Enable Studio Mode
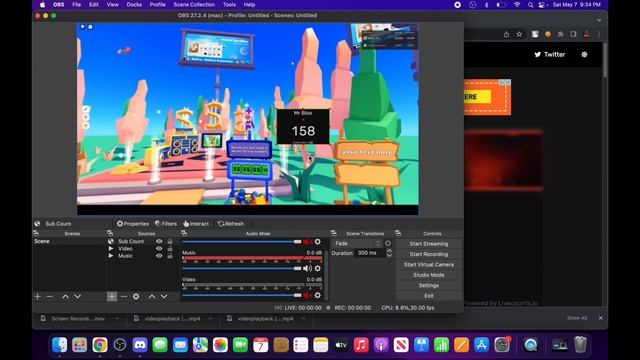Screen dimensions: 640x360 coord(429,275)
